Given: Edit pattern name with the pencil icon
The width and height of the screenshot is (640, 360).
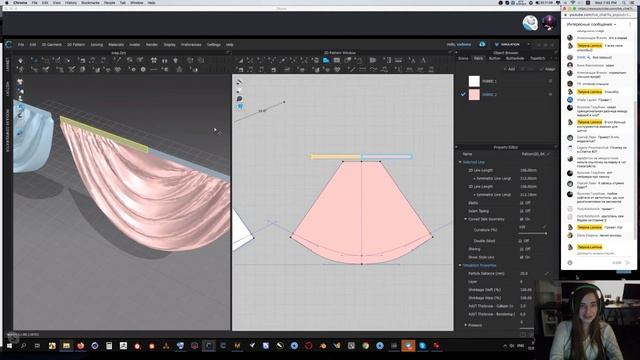Looking at the screenshot, I should tap(548, 154).
